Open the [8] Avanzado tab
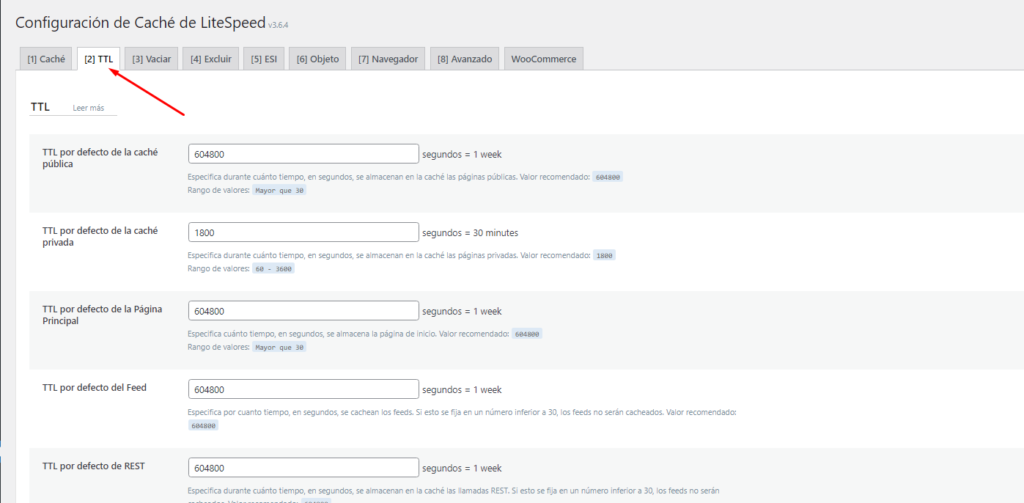This screenshot has height=503, width=1024. (x=465, y=59)
